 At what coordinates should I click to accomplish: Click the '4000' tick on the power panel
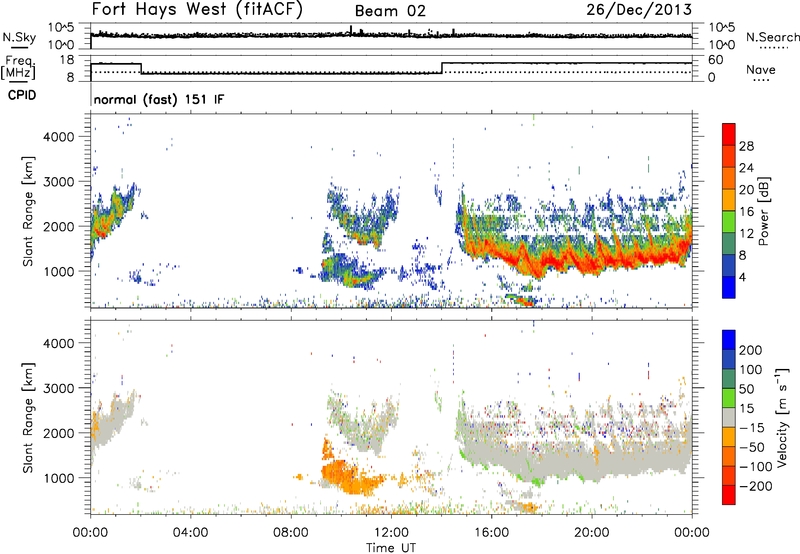tap(58, 137)
